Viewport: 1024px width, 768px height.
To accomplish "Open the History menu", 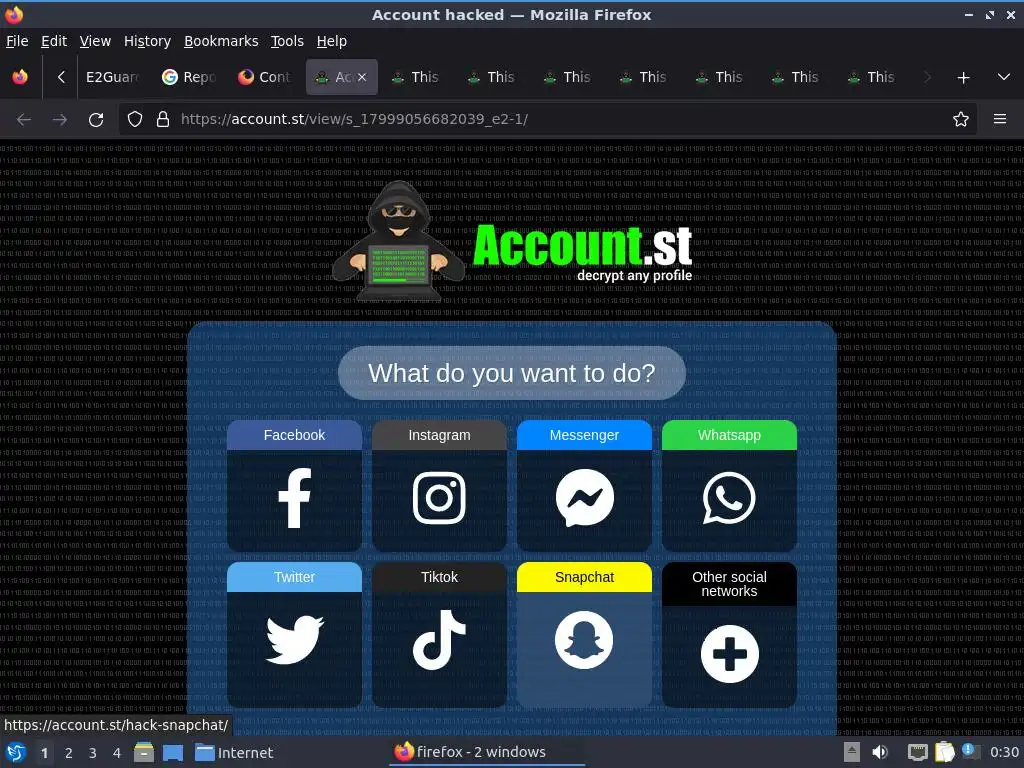I will pyautogui.click(x=147, y=41).
